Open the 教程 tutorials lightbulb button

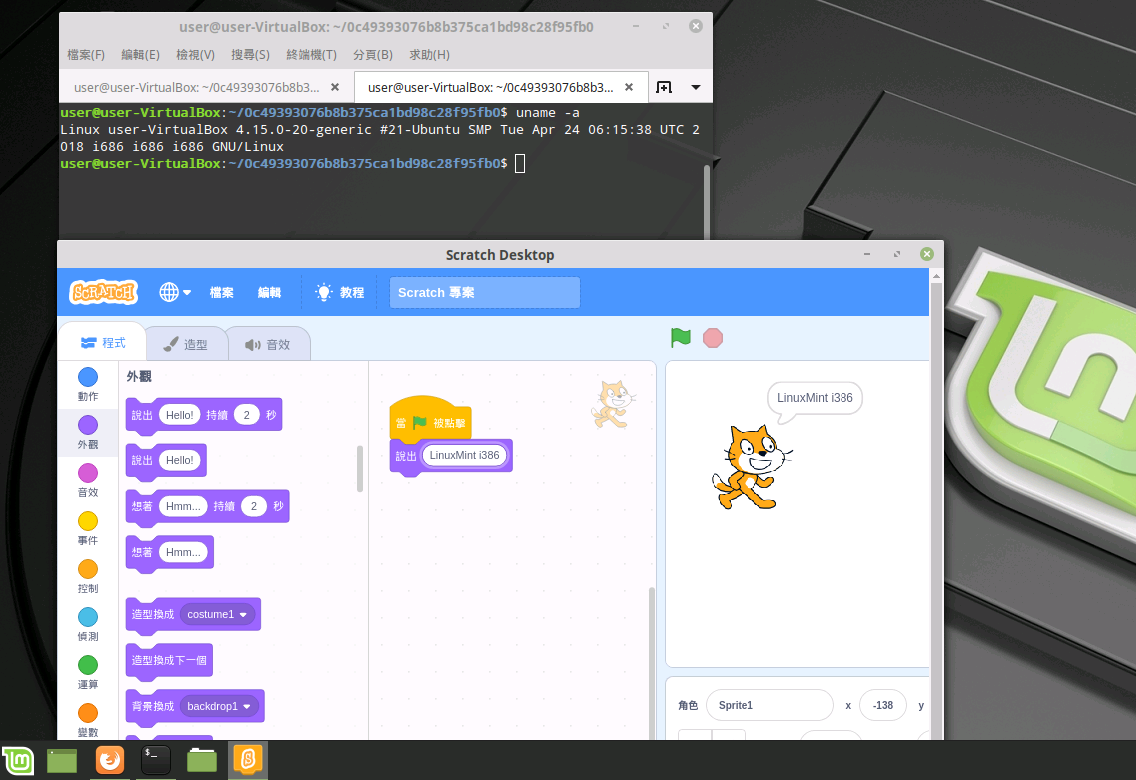340,293
